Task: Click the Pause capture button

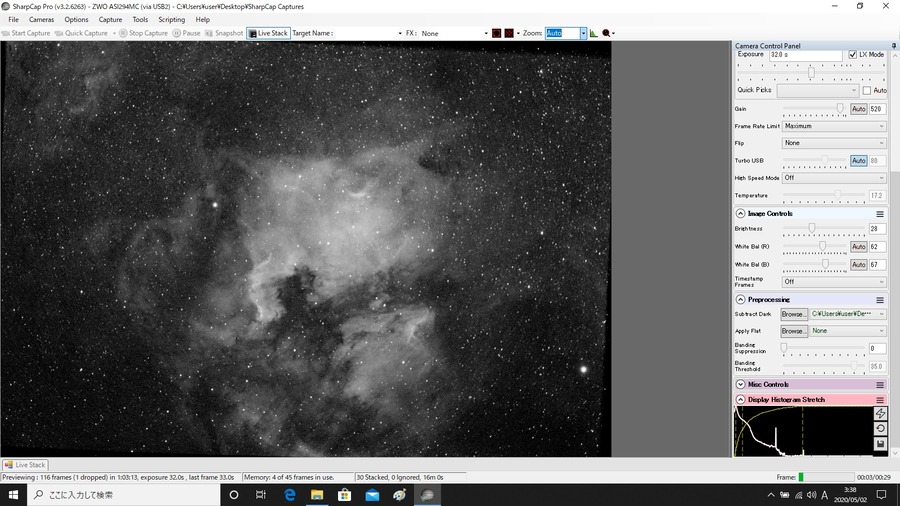Action: pyautogui.click(x=187, y=33)
